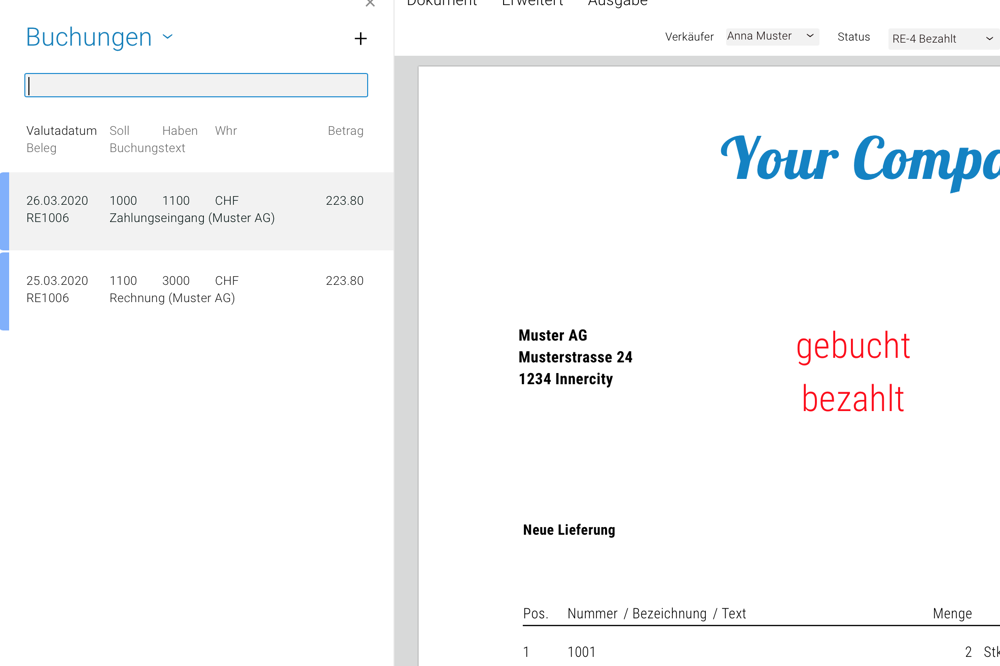Click the Muster AG address block
Screen dimensions: 1000x666
click(575, 357)
